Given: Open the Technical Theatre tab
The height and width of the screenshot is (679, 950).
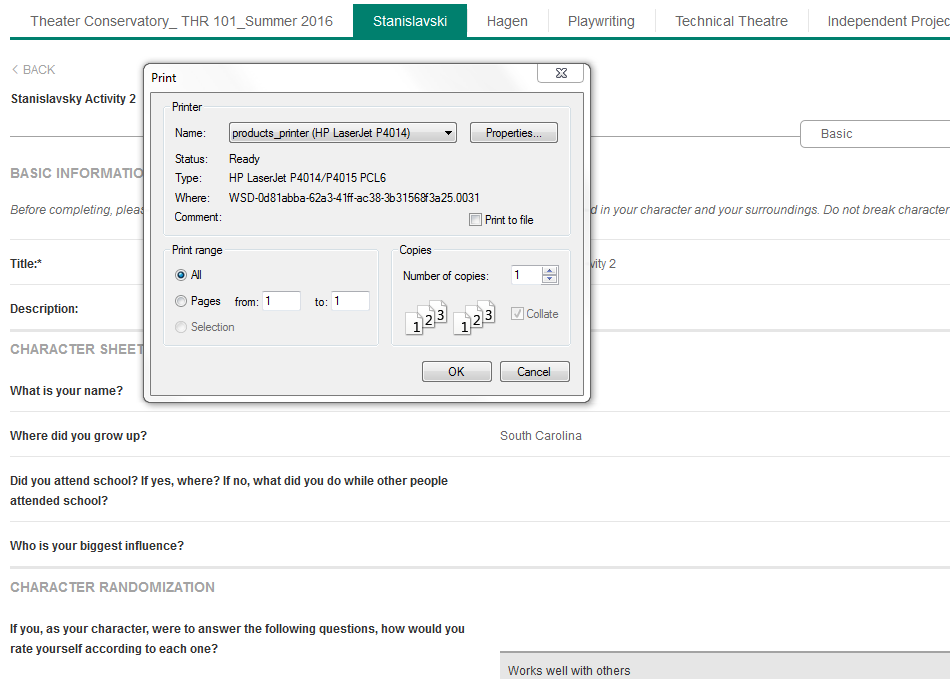Looking at the screenshot, I should [x=731, y=21].
